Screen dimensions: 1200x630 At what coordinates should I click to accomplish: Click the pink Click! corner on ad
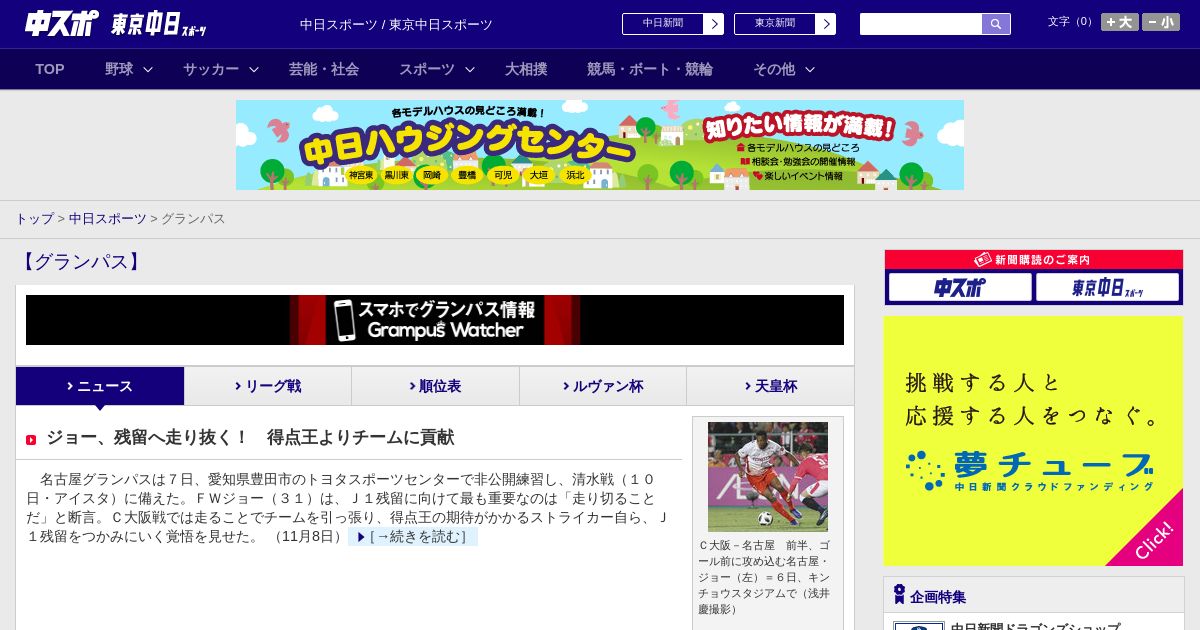[x=1155, y=539]
